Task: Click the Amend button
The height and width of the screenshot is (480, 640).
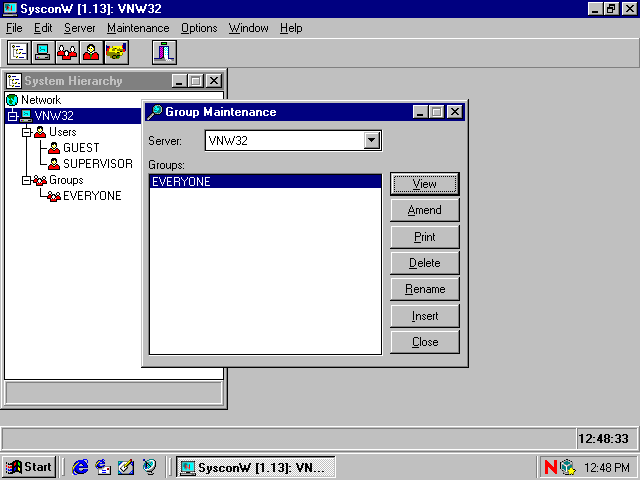Action: click(424, 210)
